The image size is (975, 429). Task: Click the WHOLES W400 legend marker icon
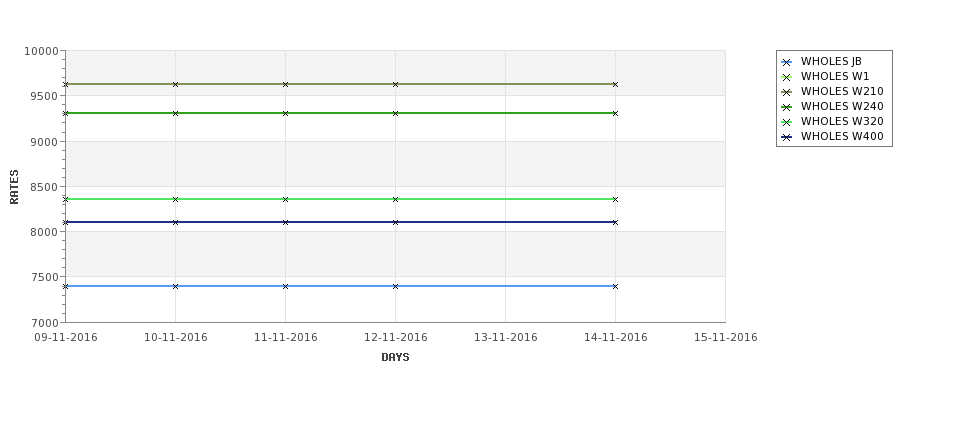click(x=787, y=137)
